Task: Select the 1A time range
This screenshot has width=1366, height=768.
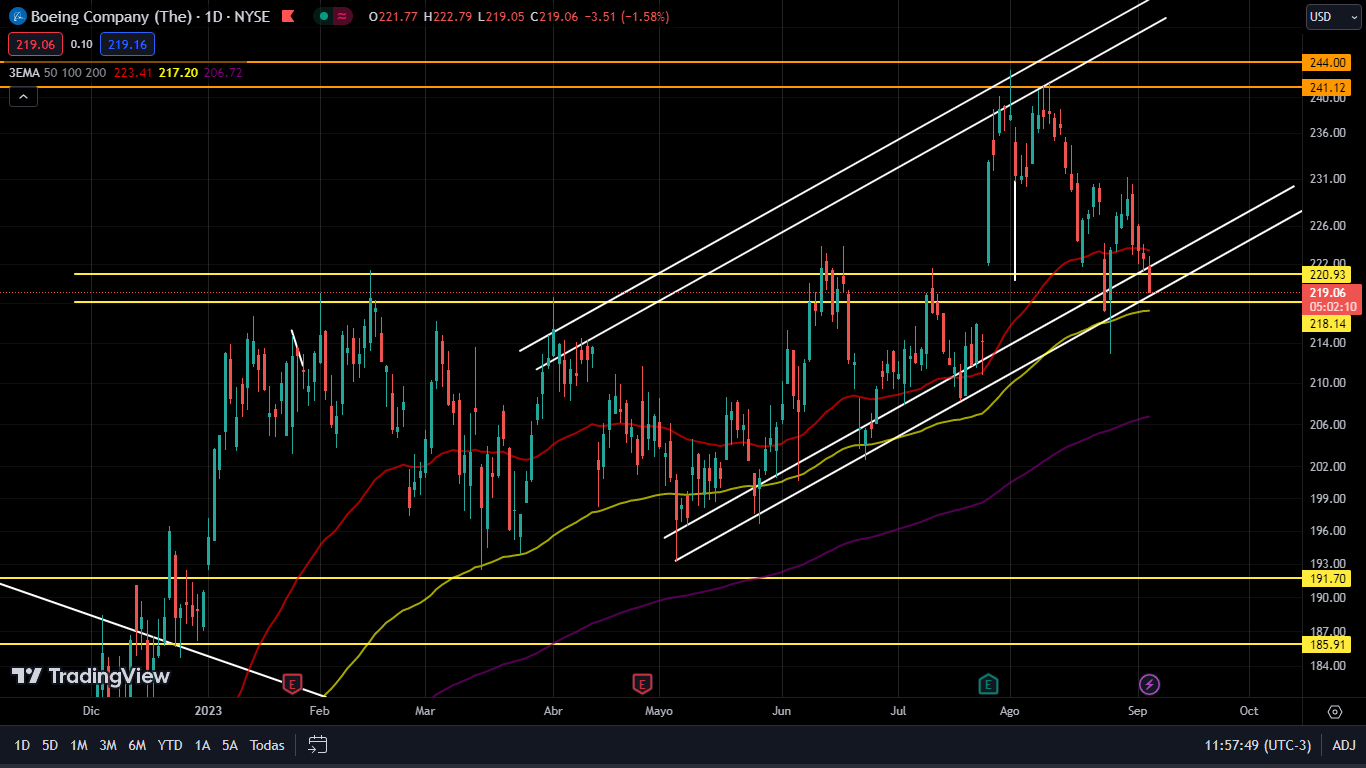Action: [202, 745]
